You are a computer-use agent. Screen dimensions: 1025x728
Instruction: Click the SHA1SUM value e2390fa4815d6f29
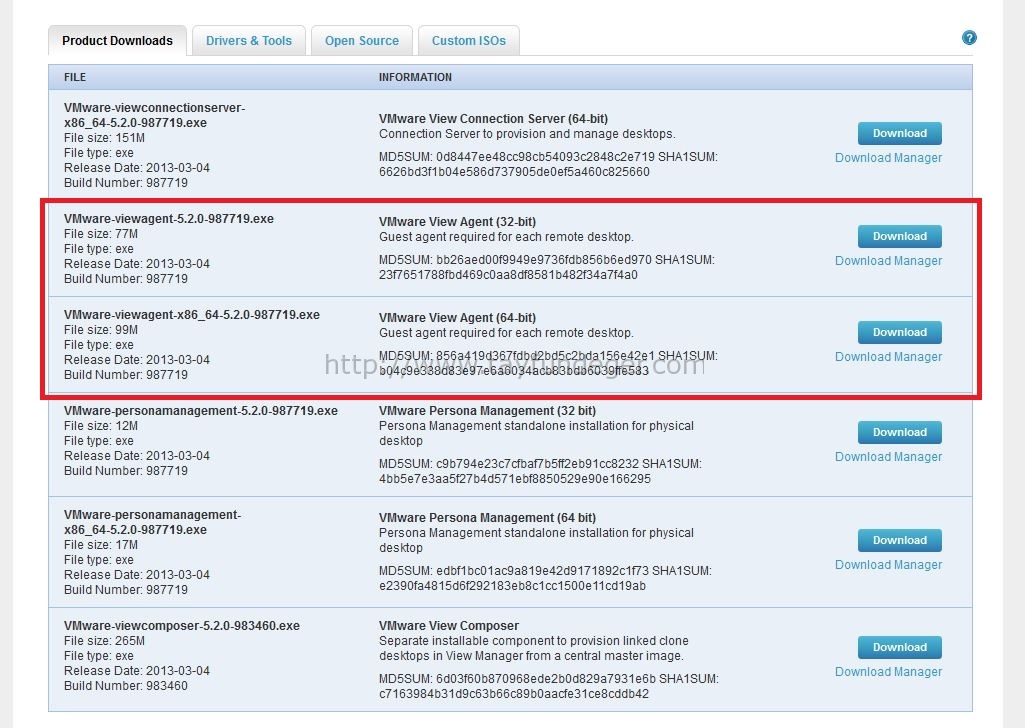point(512,586)
